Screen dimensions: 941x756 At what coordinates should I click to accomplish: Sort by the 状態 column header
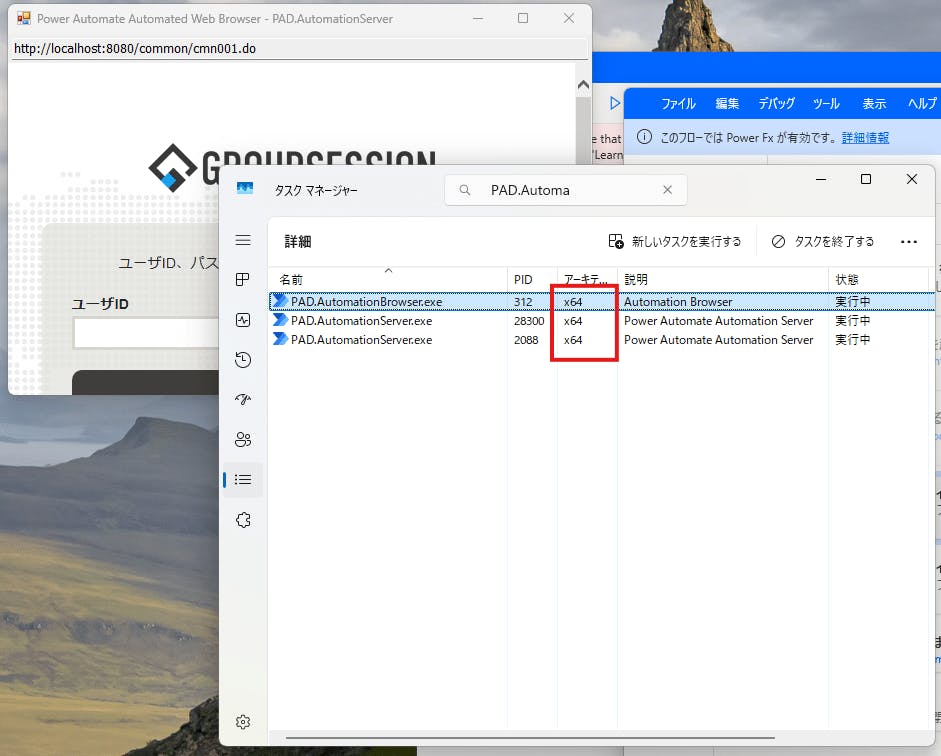pos(879,280)
